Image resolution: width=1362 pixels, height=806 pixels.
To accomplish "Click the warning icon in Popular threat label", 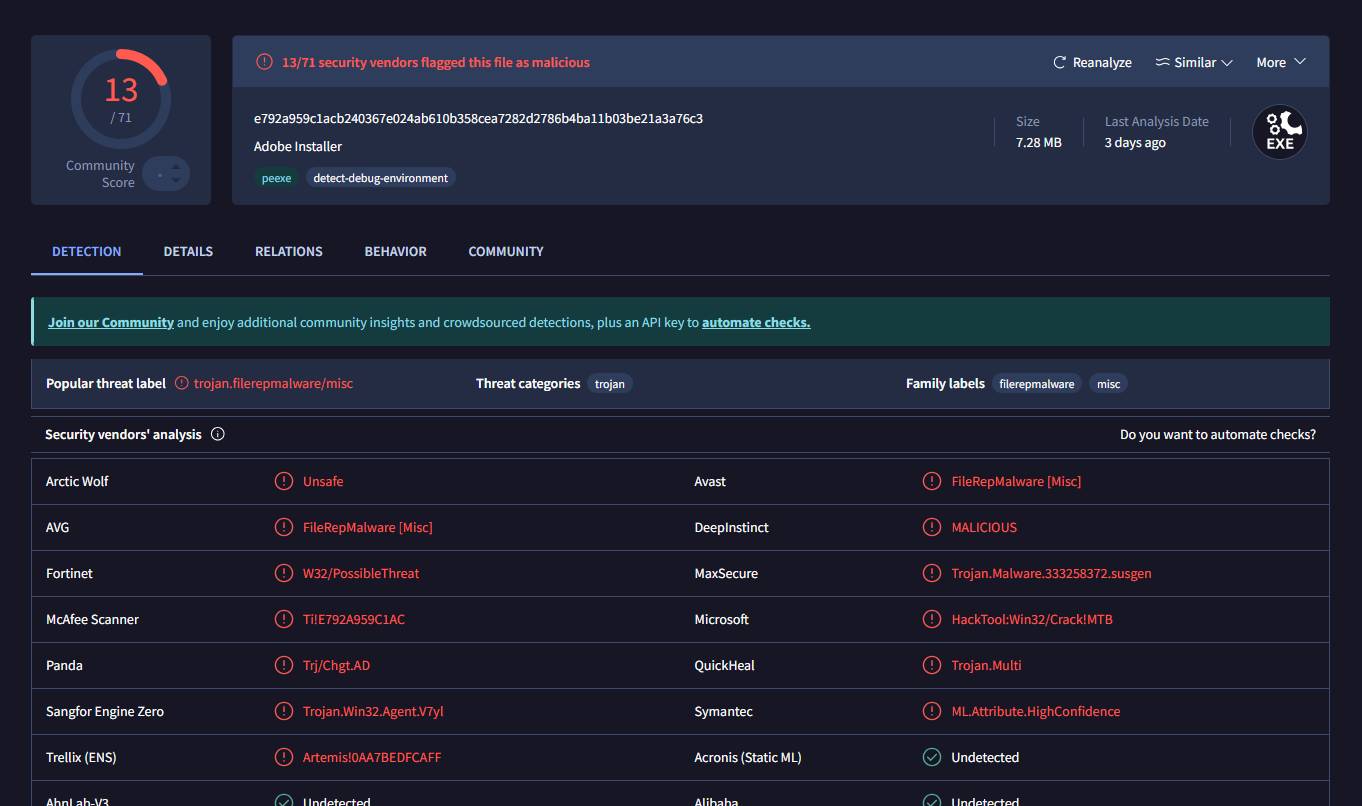I will click(181, 383).
